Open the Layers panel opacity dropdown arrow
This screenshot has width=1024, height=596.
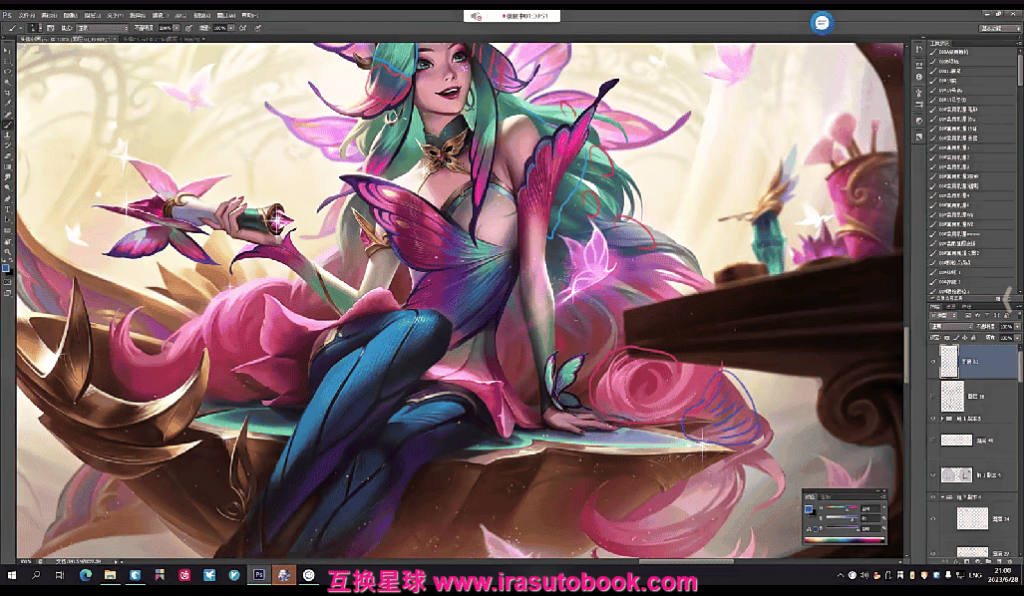pyautogui.click(x=1017, y=326)
